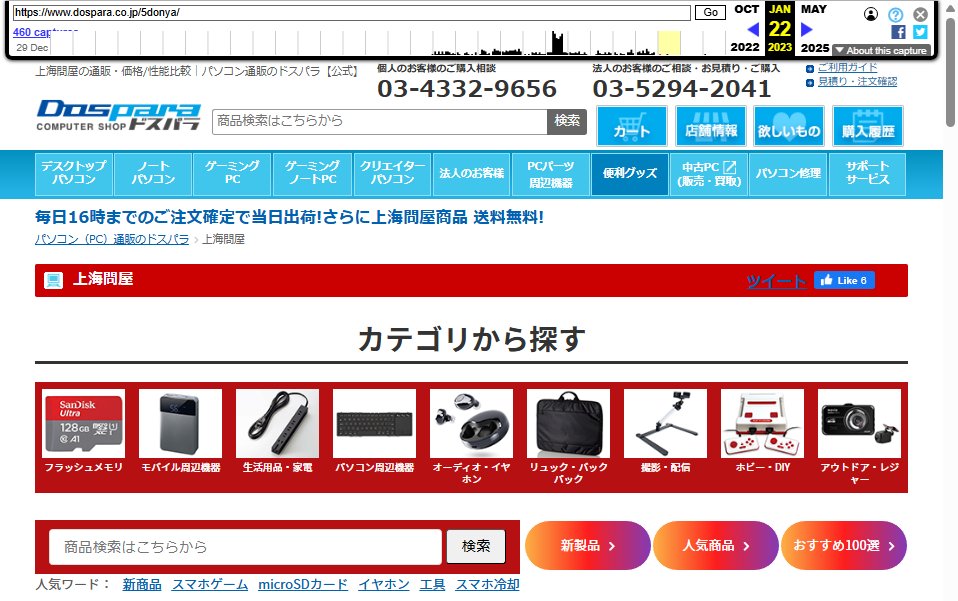Select PCパーツ周辺機器 nav tab
Viewport: 958px width, 601px height.
(550, 174)
